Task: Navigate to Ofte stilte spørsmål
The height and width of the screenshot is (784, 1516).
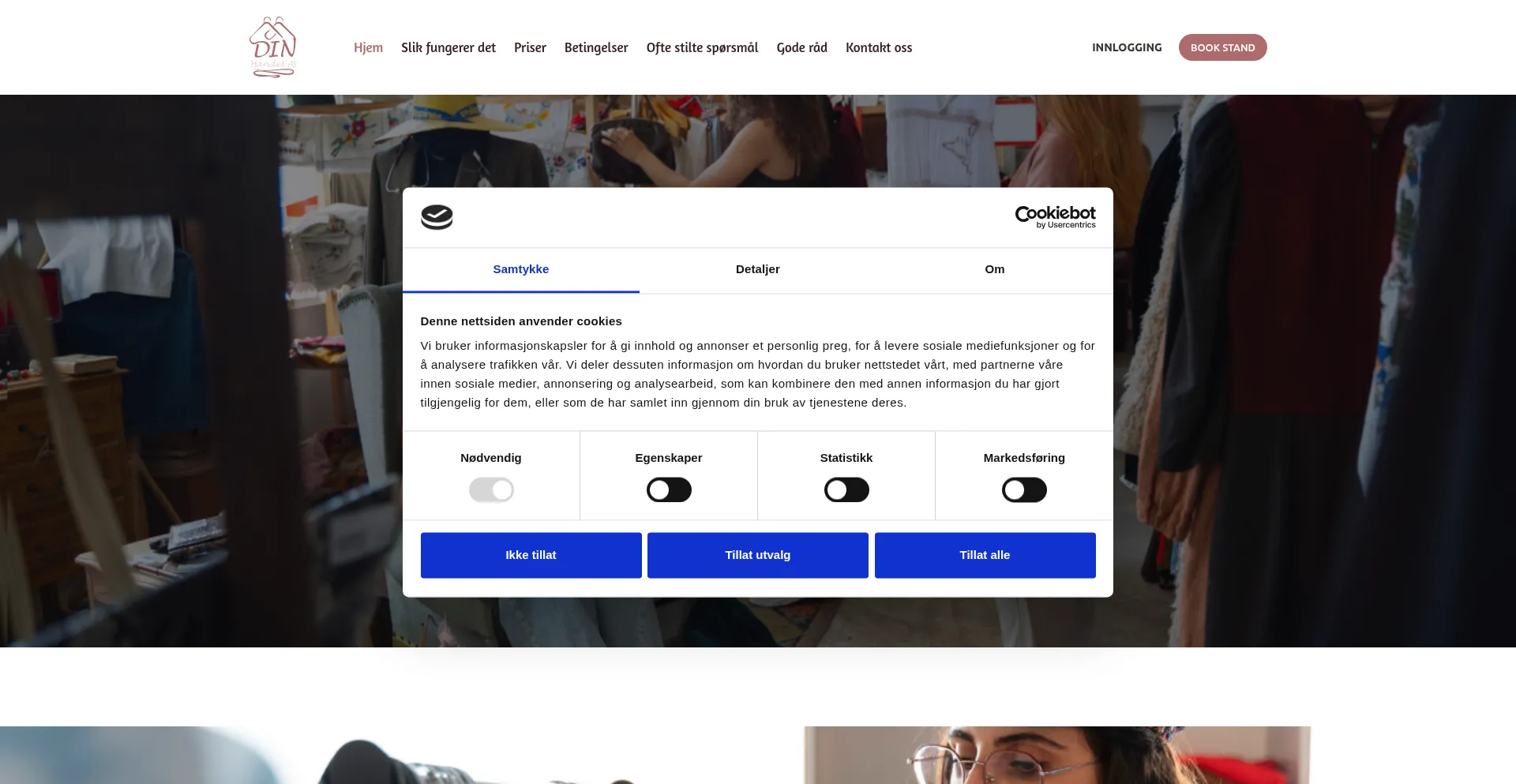Action: [702, 47]
